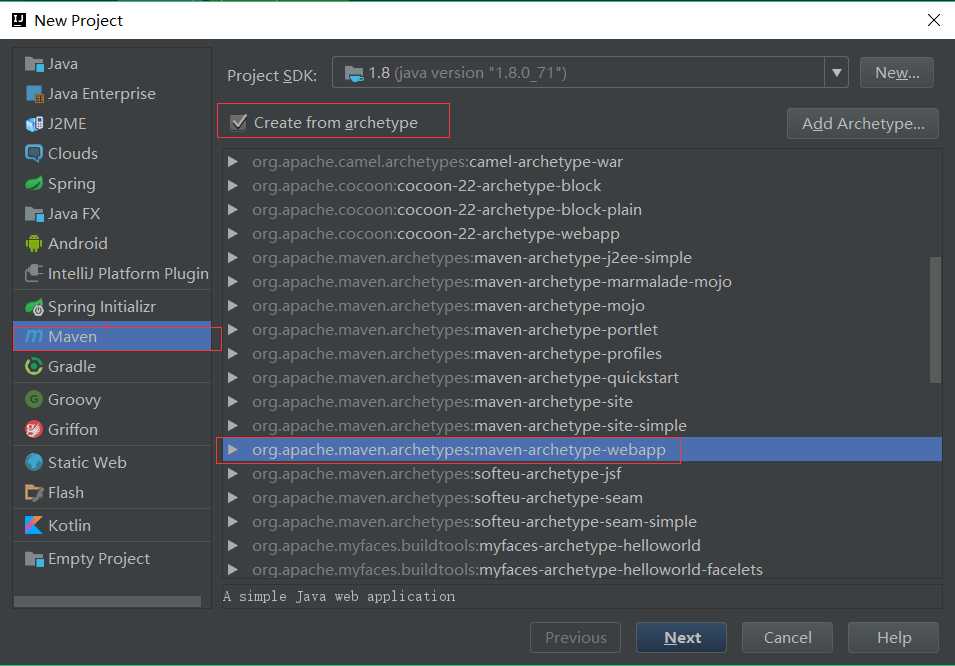Select cocoon-22-archetype-block-plain row text

coord(446,210)
